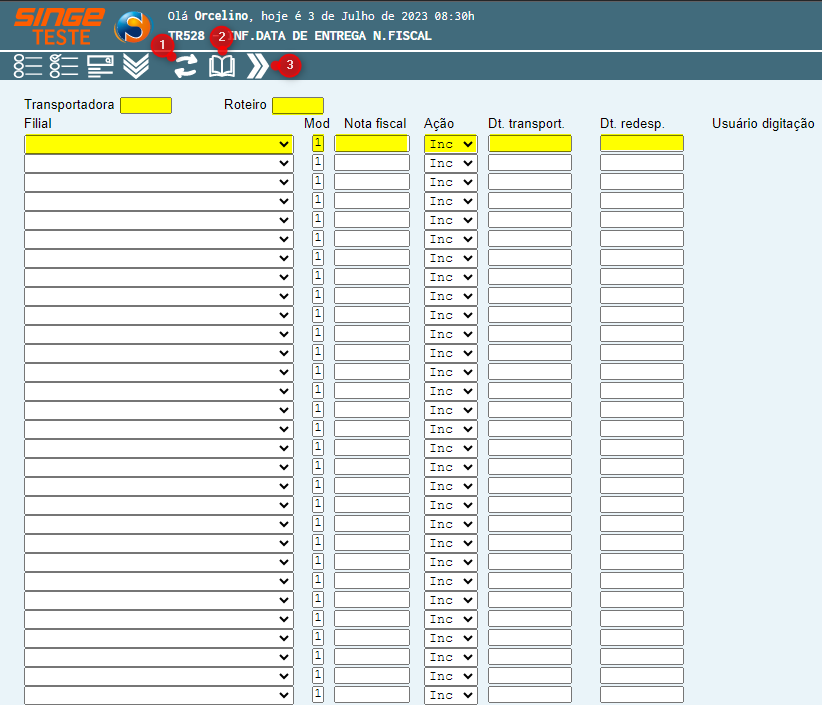Image resolution: width=822 pixels, height=705 pixels.
Task: Click second row Nota fiscal field
Action: pyautogui.click(x=371, y=163)
